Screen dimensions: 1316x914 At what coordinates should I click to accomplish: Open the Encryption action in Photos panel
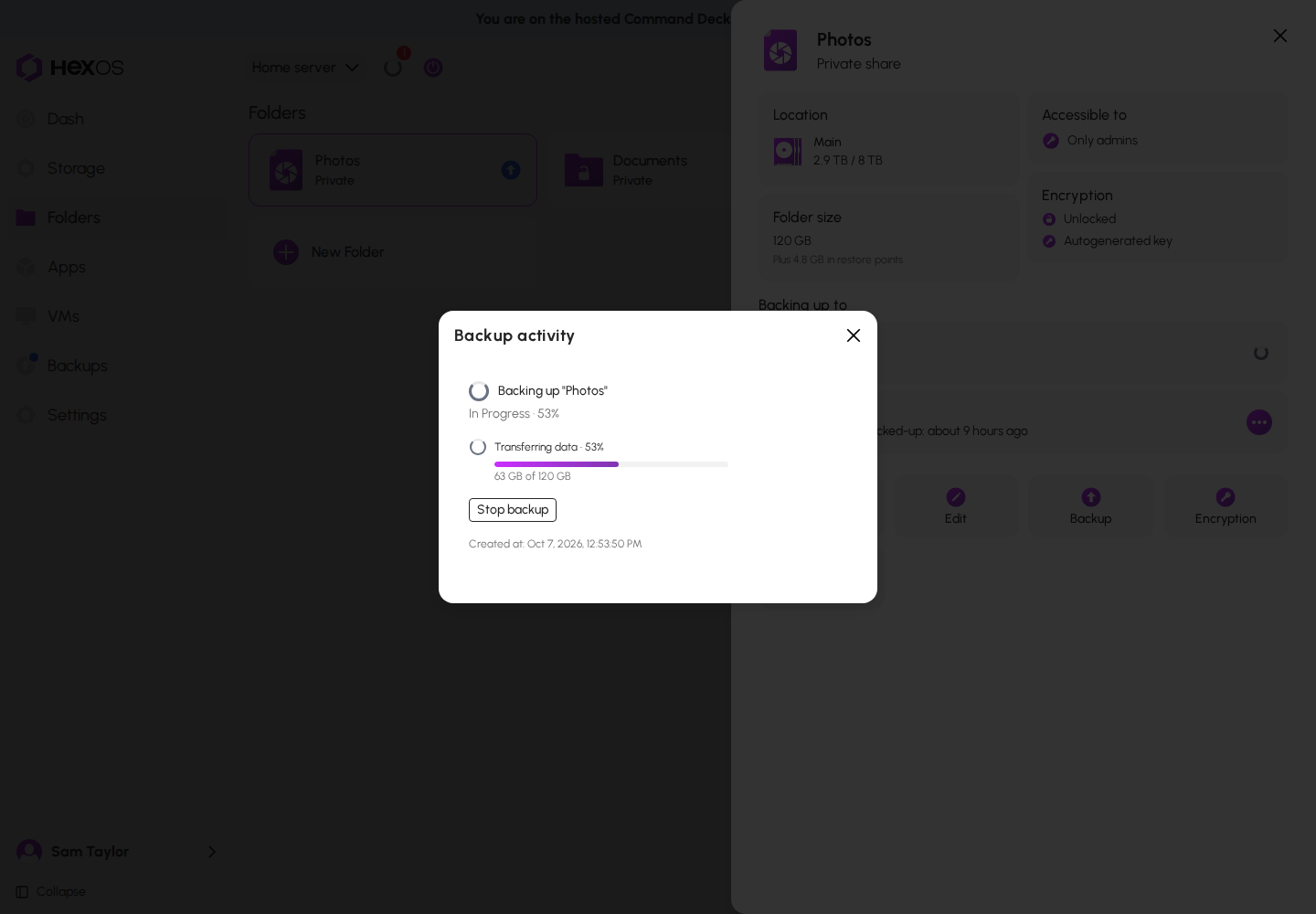1226,506
